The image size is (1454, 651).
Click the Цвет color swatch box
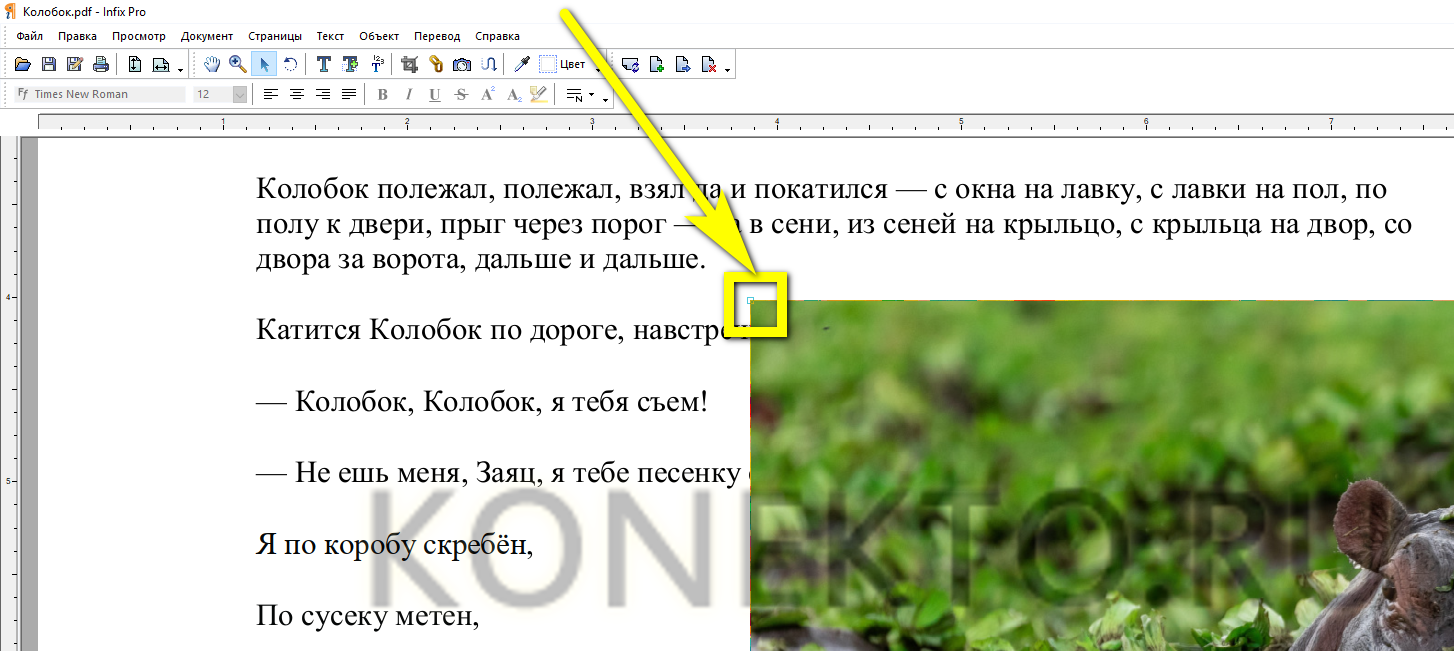coord(548,65)
